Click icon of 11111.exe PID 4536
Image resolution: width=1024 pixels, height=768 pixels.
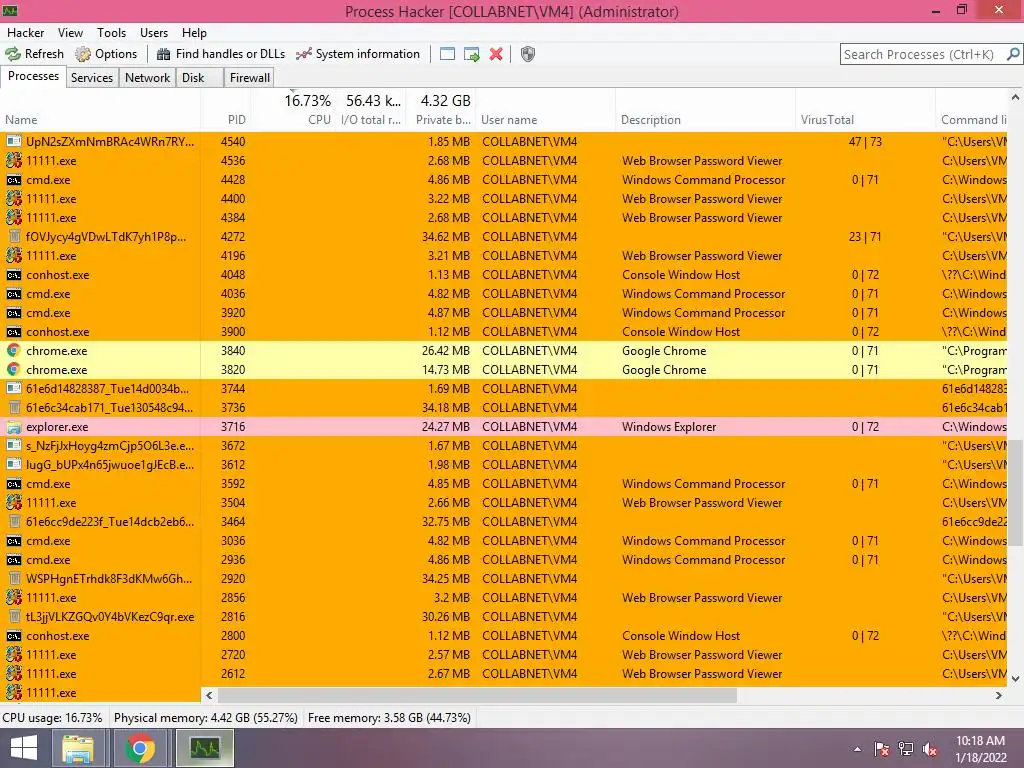(14, 161)
